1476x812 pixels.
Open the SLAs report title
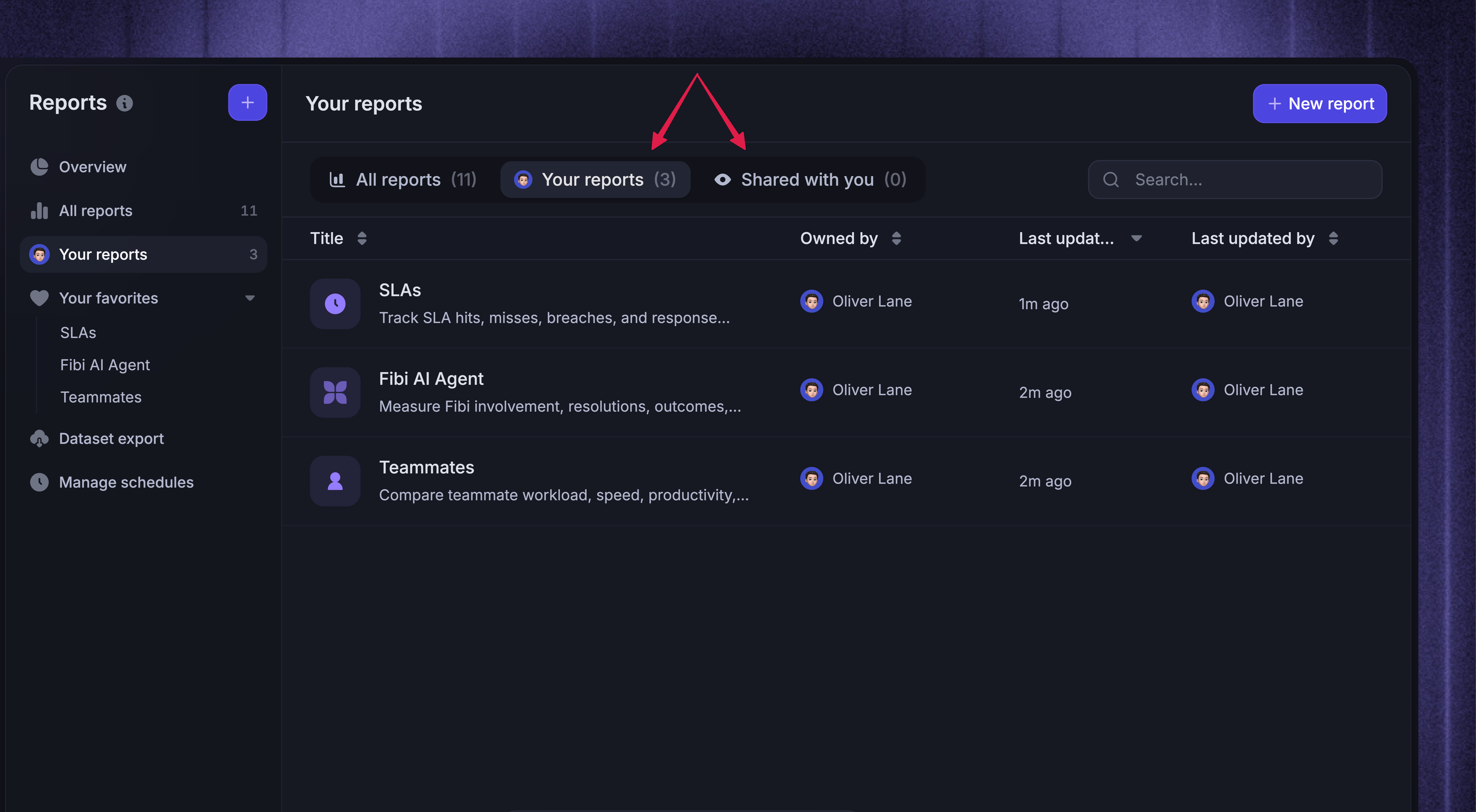click(x=400, y=291)
